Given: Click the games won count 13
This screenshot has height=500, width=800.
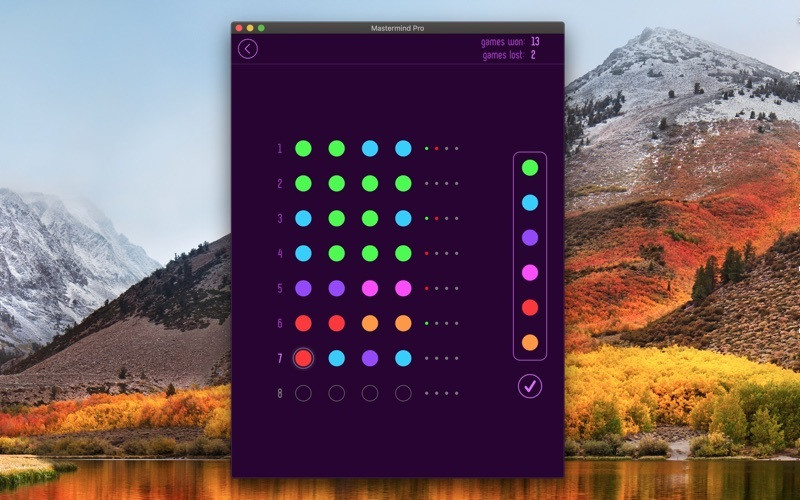Looking at the screenshot, I should click(535, 41).
